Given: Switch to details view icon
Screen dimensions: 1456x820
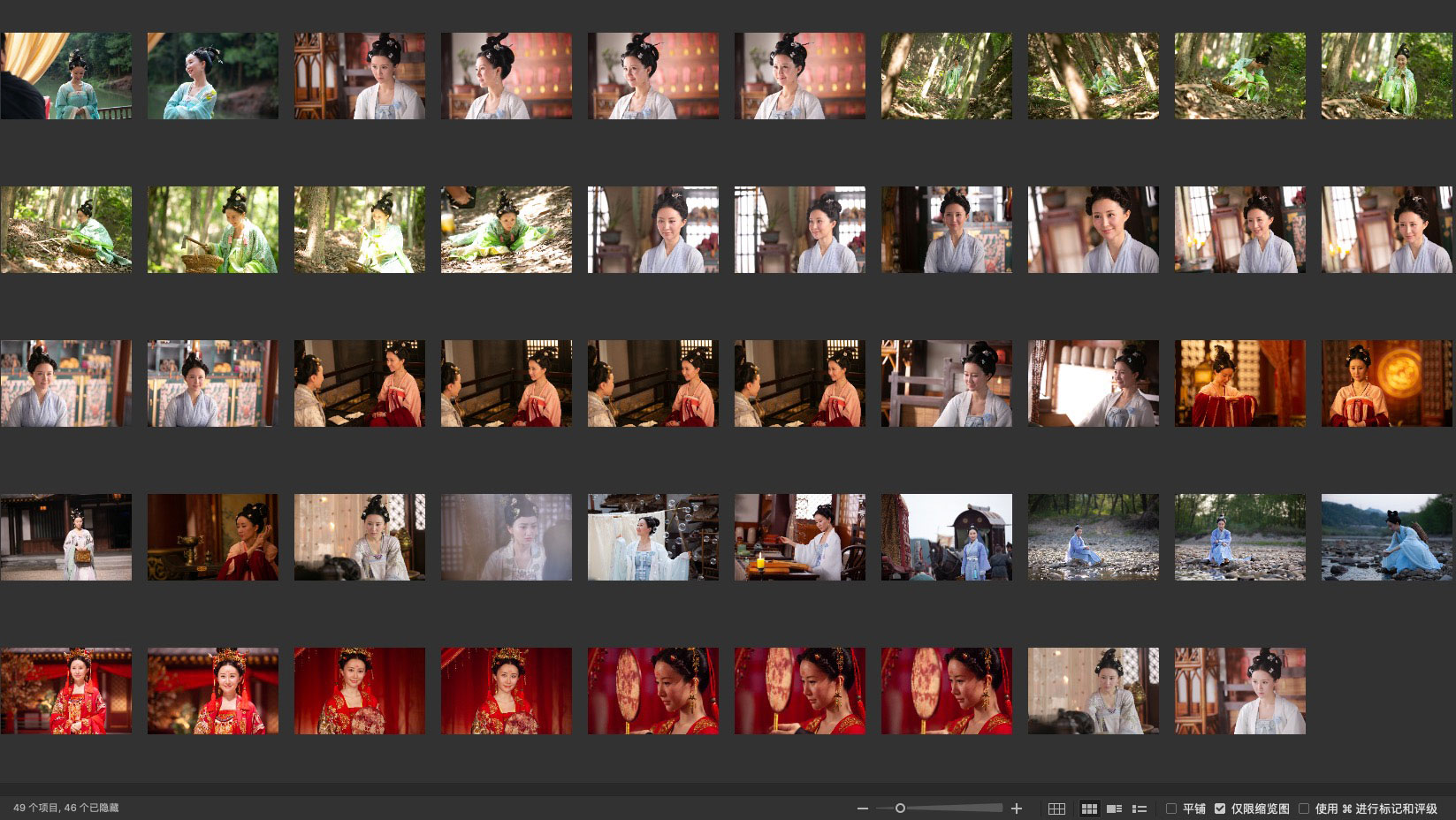Looking at the screenshot, I should click(x=1114, y=809).
